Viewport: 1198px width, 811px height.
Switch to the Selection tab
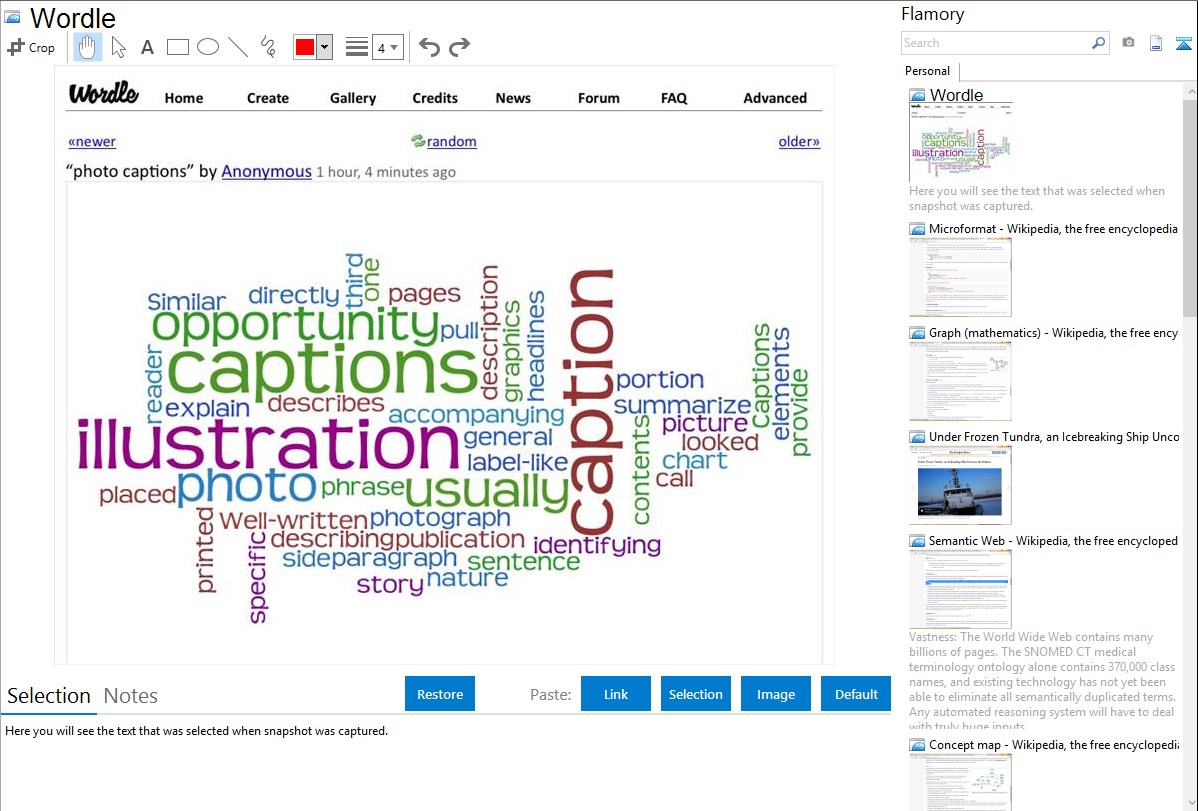pyautogui.click(x=49, y=696)
